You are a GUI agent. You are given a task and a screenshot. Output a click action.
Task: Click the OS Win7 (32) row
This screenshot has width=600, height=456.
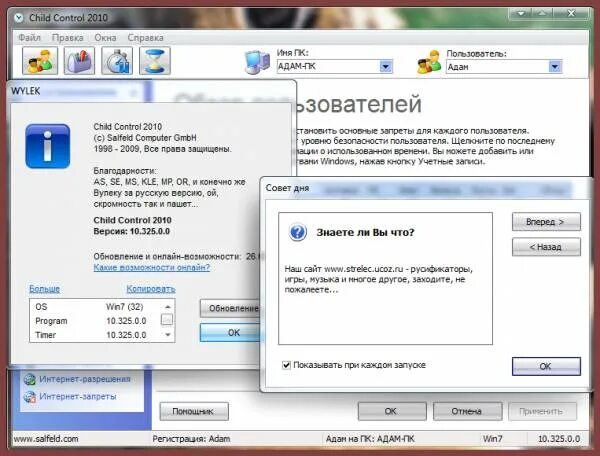tap(96, 306)
